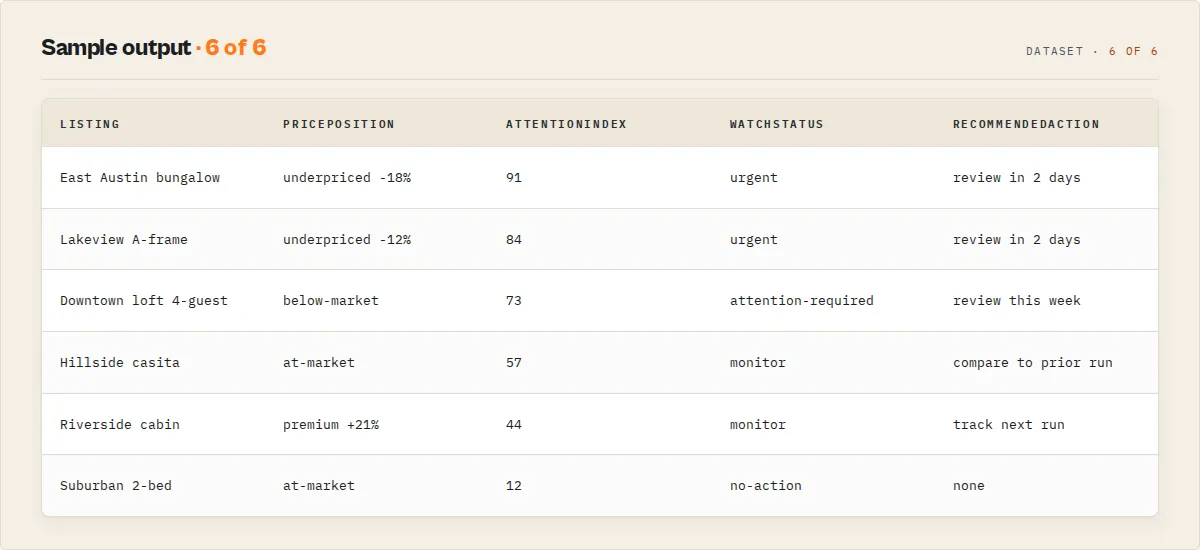Click the monitor status for Riverside cabin
Screen dimensions: 1200x550
758,425
